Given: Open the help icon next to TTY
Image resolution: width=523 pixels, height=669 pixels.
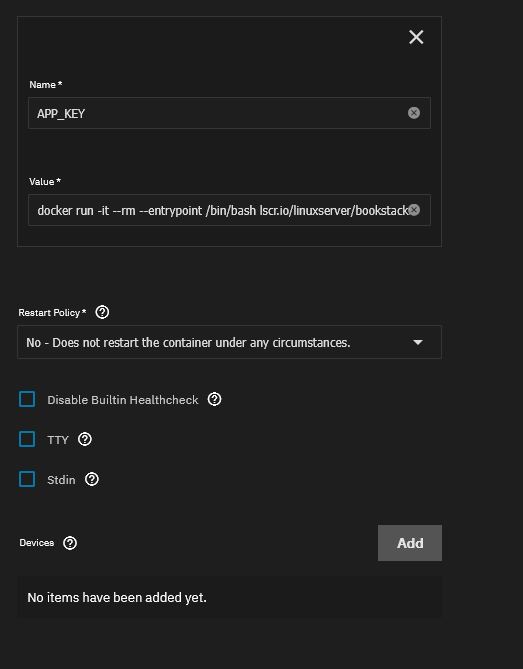Looking at the screenshot, I should pos(85,439).
